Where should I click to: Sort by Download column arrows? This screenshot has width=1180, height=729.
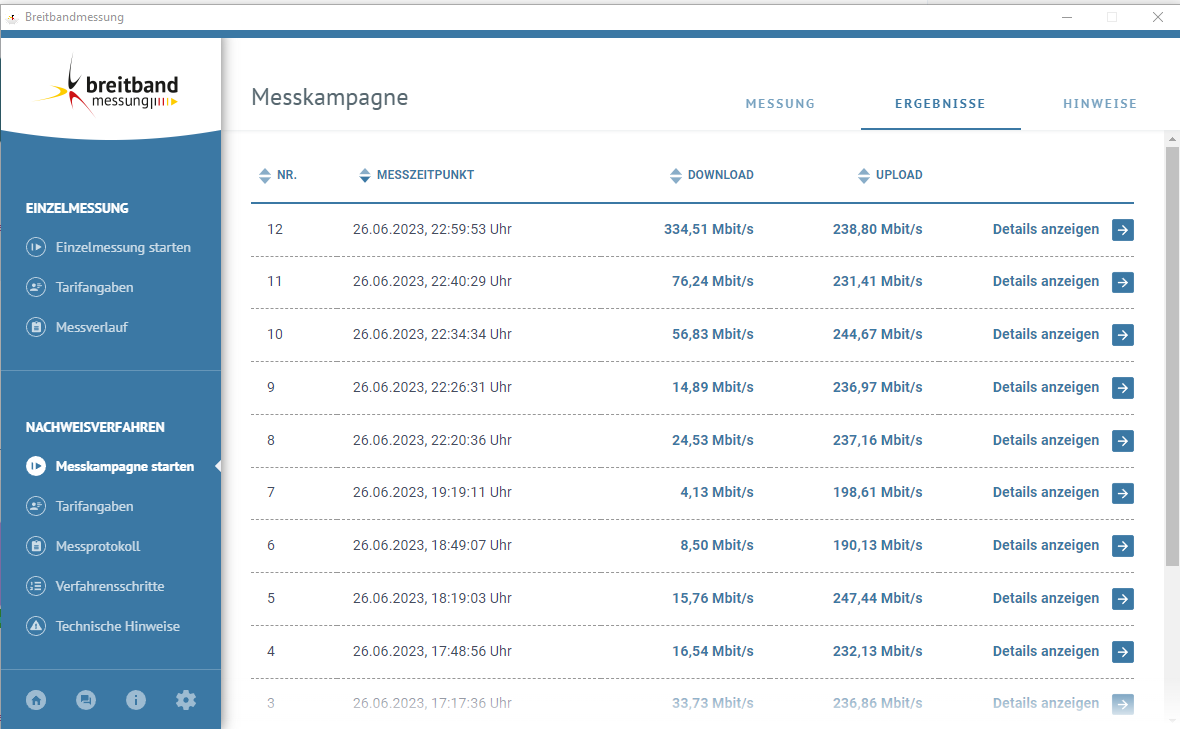tap(676, 175)
